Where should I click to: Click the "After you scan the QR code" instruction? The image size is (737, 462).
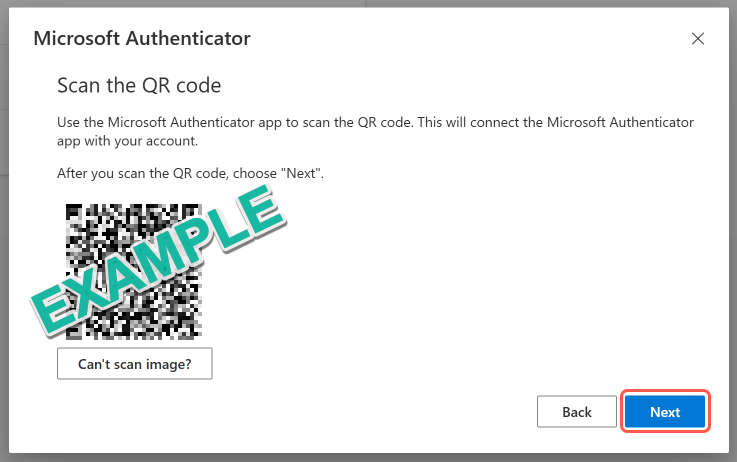190,173
